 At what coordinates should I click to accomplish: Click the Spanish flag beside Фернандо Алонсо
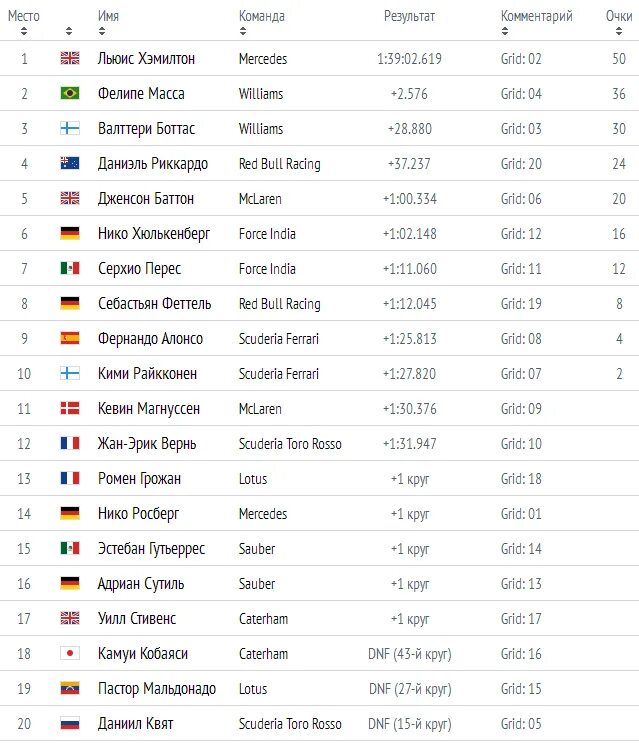(70, 338)
